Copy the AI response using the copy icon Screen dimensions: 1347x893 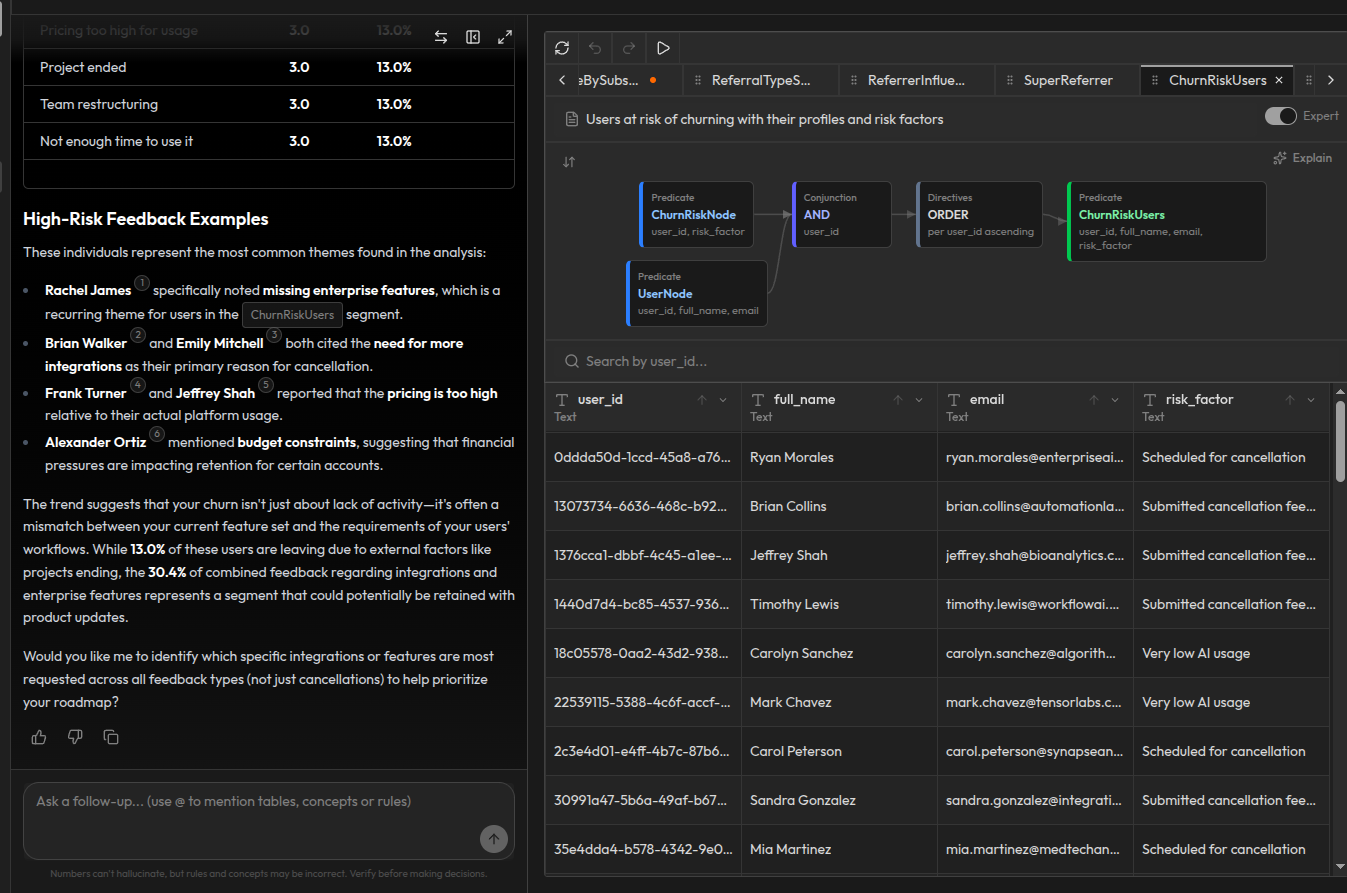coord(111,737)
